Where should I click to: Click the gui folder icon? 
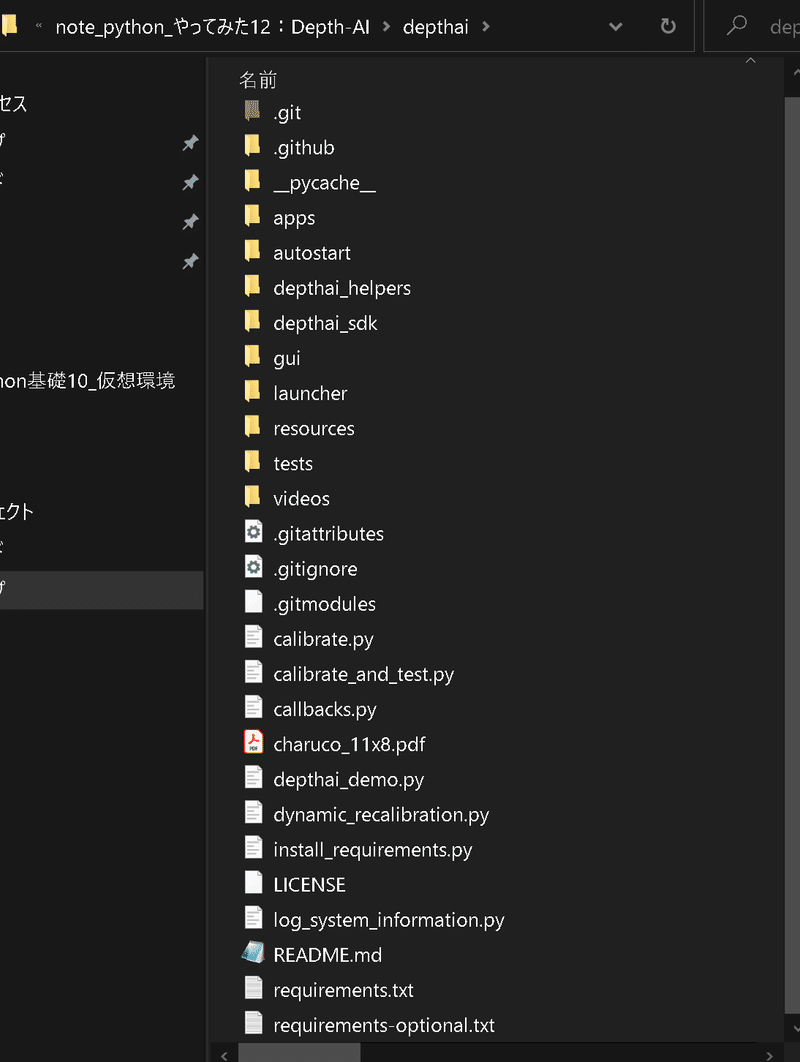click(253, 356)
